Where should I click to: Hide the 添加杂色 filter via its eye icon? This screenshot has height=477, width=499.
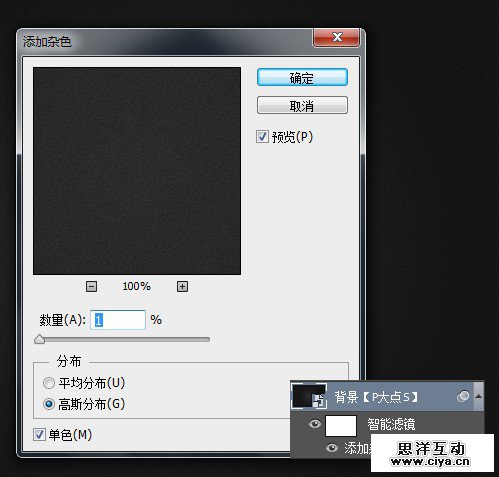[x=331, y=448]
